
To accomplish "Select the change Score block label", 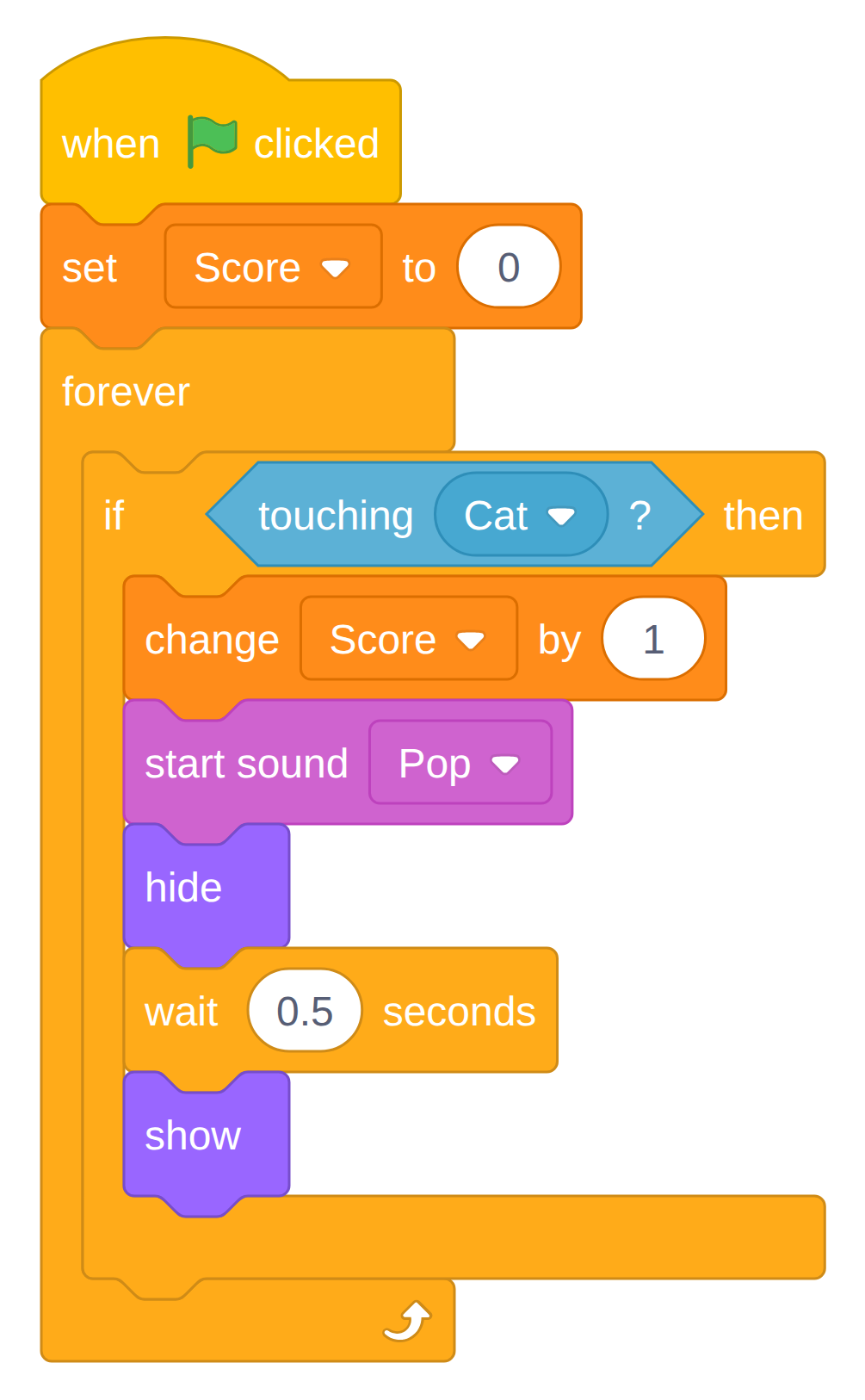I will point(212,640).
